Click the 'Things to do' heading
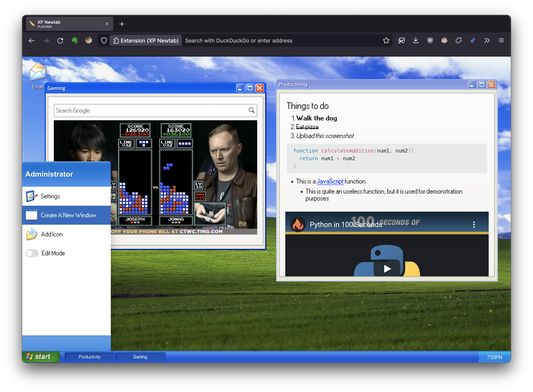 [x=308, y=106]
